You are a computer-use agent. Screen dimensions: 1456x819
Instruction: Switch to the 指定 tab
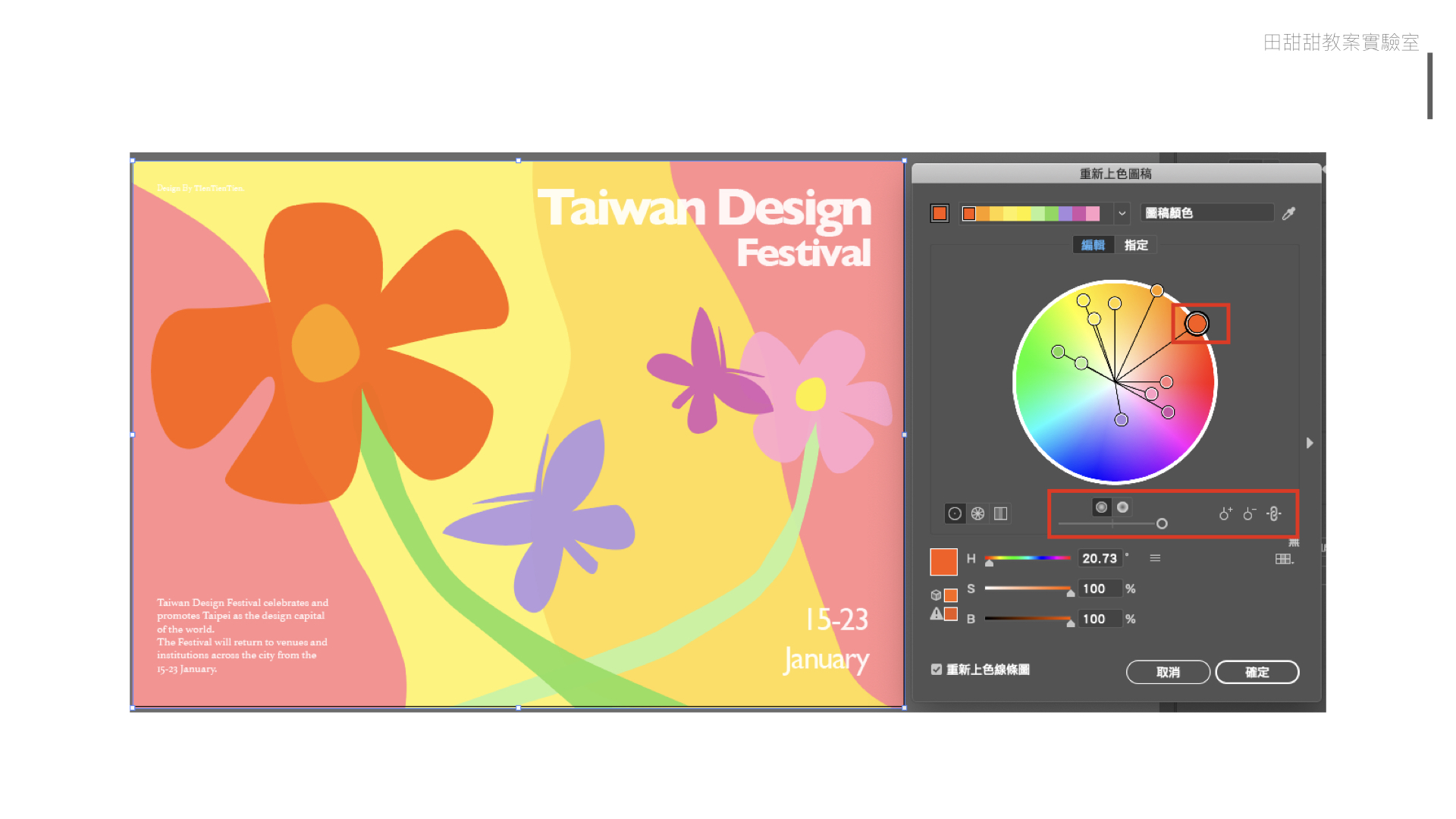pos(1136,245)
